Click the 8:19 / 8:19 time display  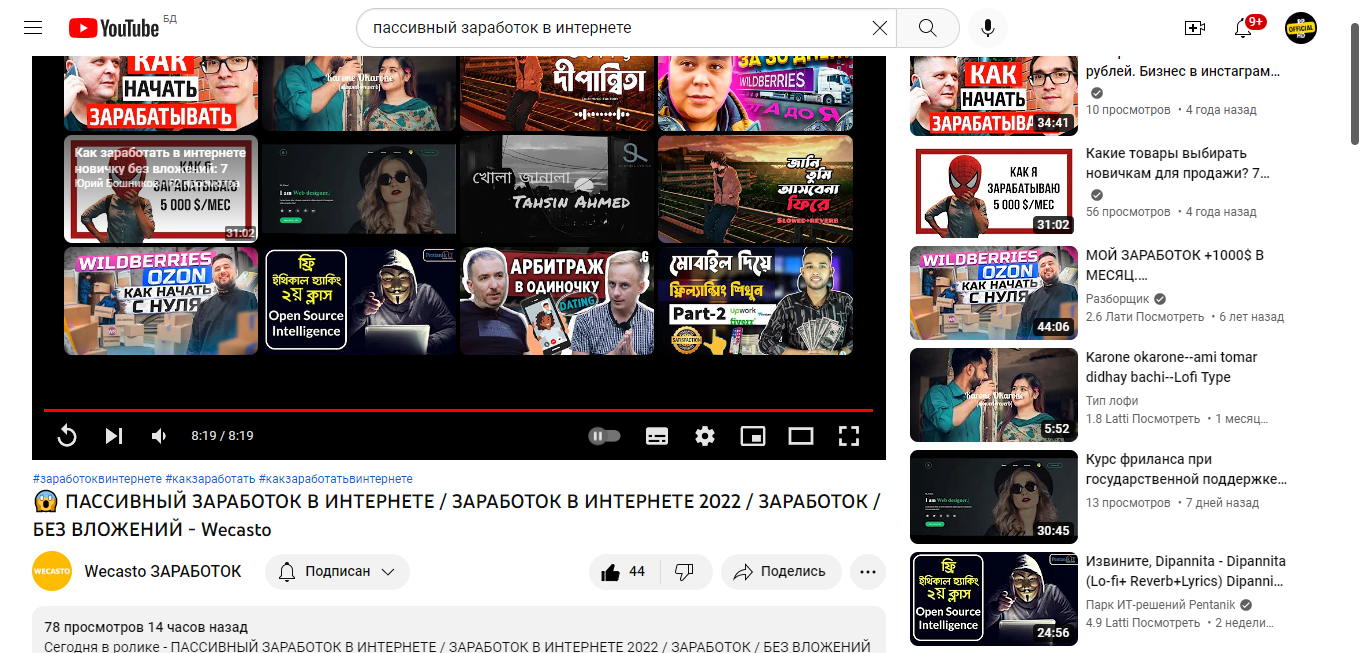pyautogui.click(x=222, y=436)
